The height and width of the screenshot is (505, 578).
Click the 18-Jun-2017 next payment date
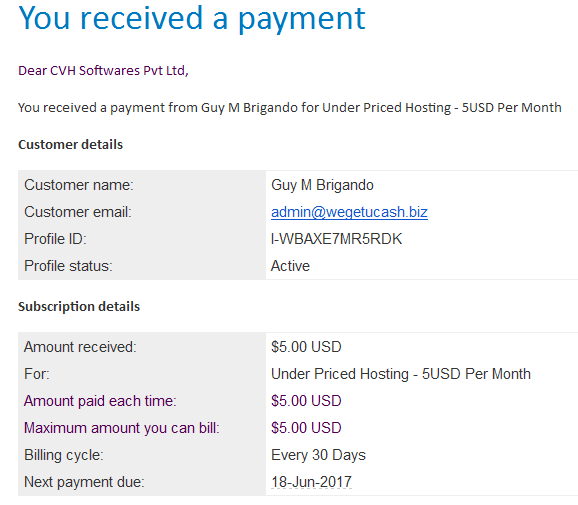[311, 482]
